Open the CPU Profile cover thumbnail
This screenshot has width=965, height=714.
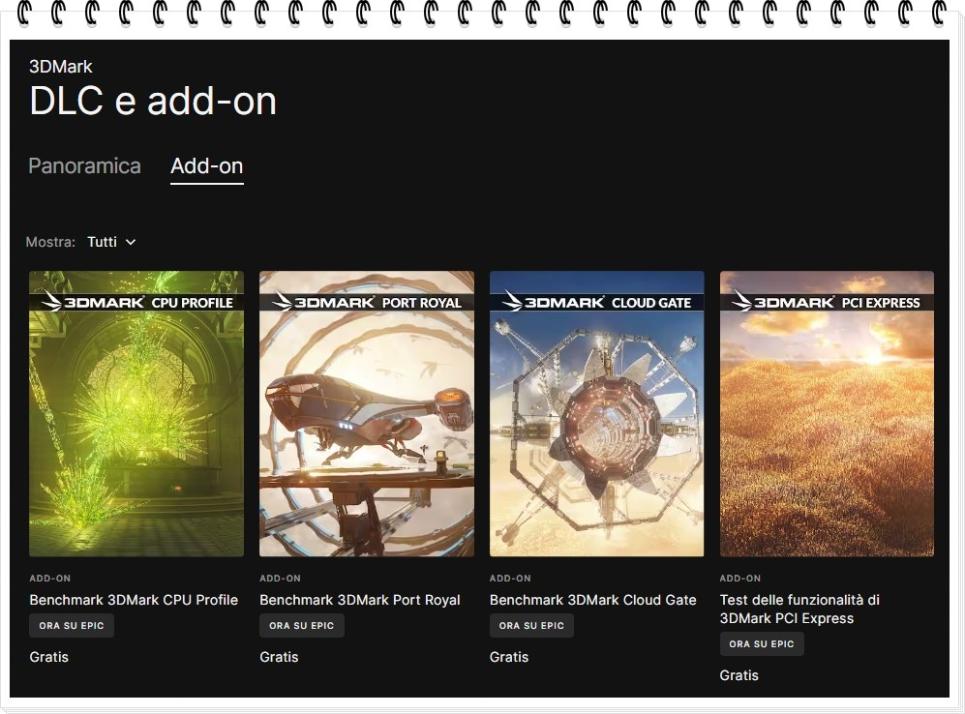tap(136, 414)
